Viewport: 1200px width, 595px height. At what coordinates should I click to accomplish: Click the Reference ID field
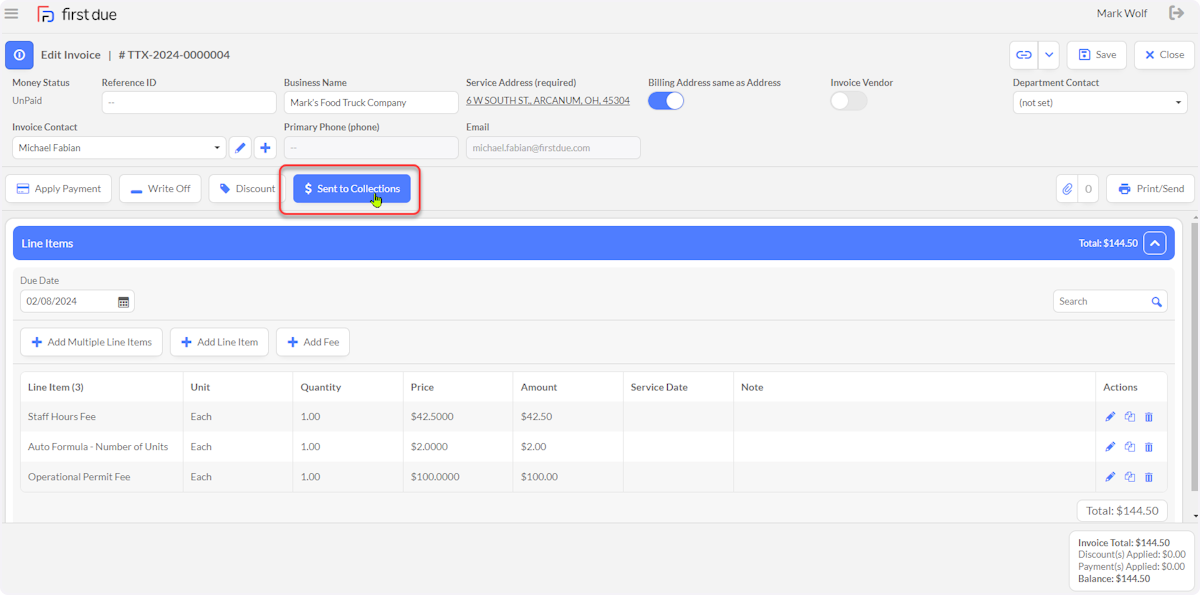click(189, 103)
